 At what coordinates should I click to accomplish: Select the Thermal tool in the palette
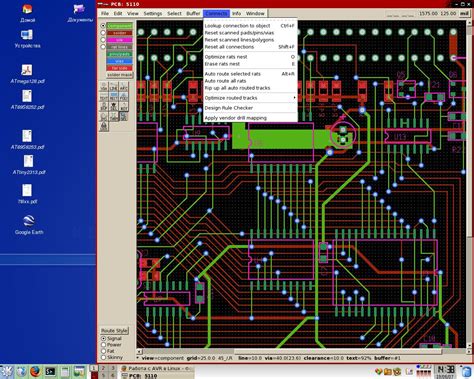[114, 117]
